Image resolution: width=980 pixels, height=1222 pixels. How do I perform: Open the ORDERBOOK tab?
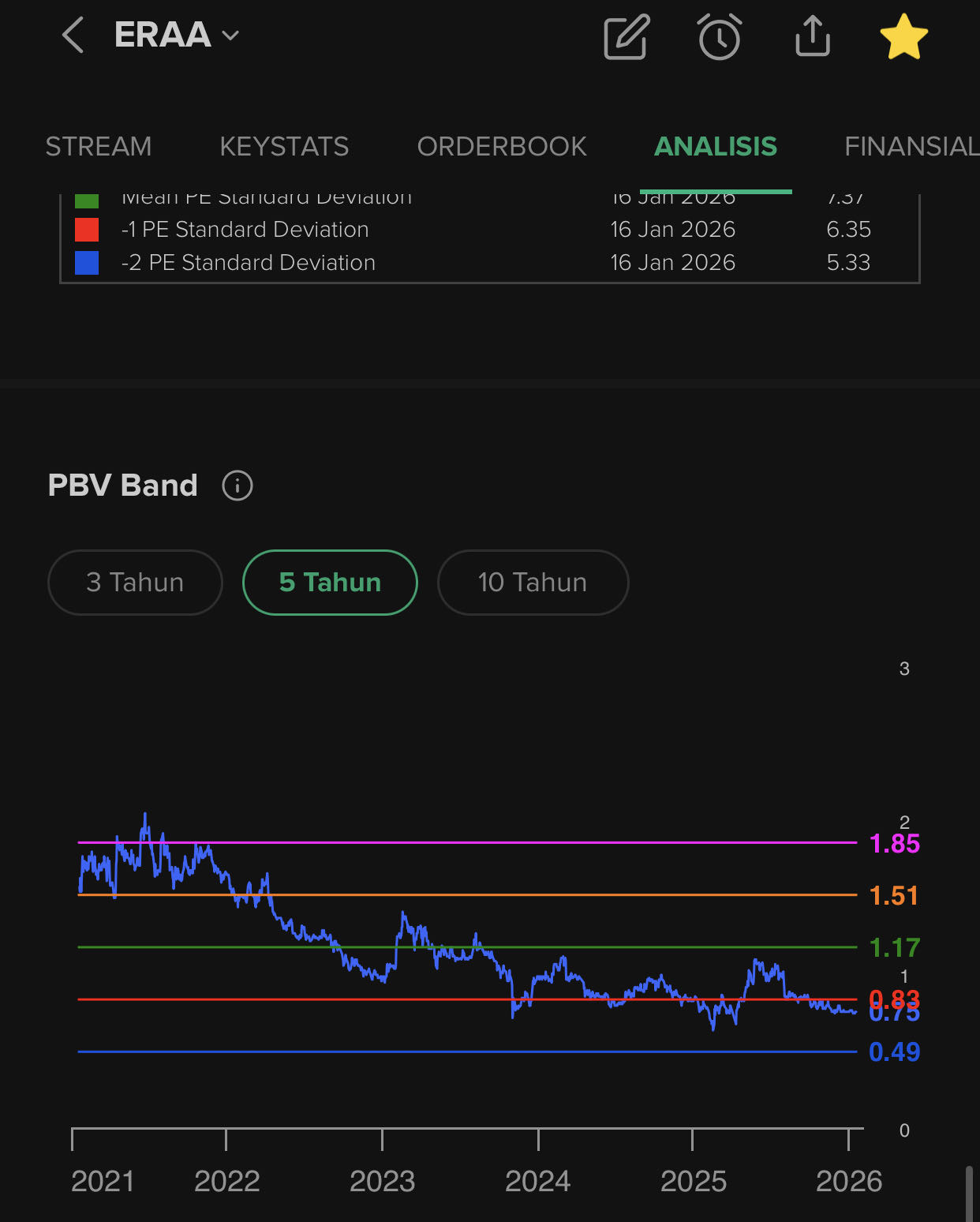[502, 147]
